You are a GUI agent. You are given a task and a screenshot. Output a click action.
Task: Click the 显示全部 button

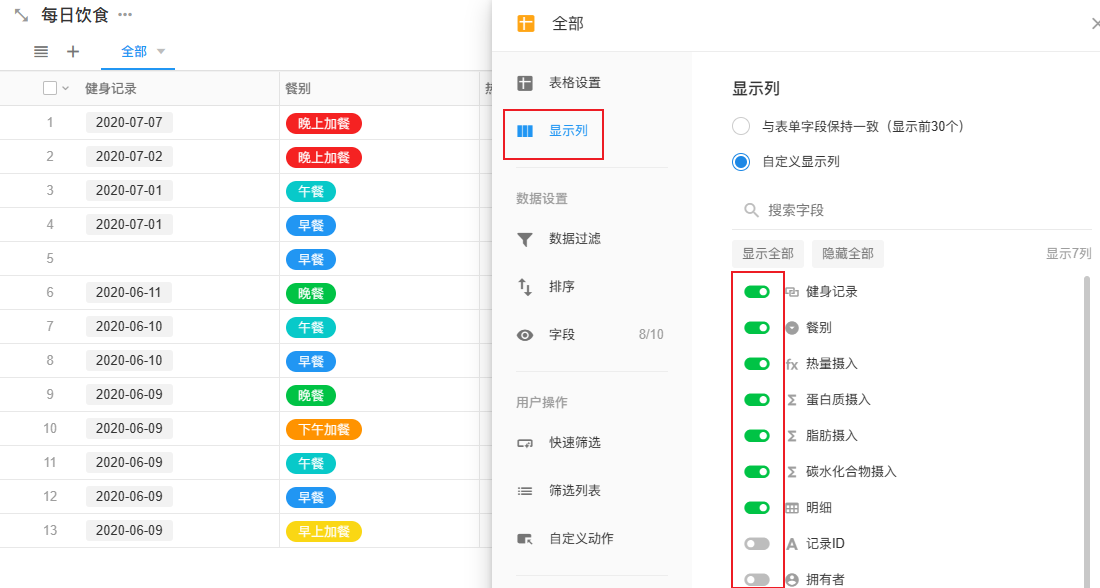coord(768,254)
